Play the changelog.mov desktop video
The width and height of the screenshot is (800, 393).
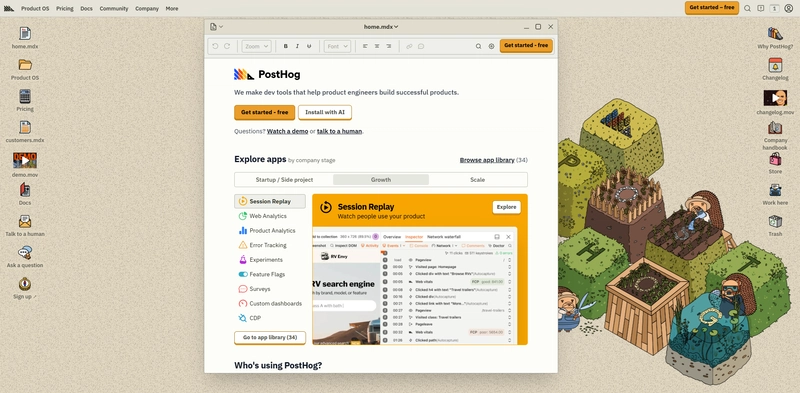[x=775, y=98]
